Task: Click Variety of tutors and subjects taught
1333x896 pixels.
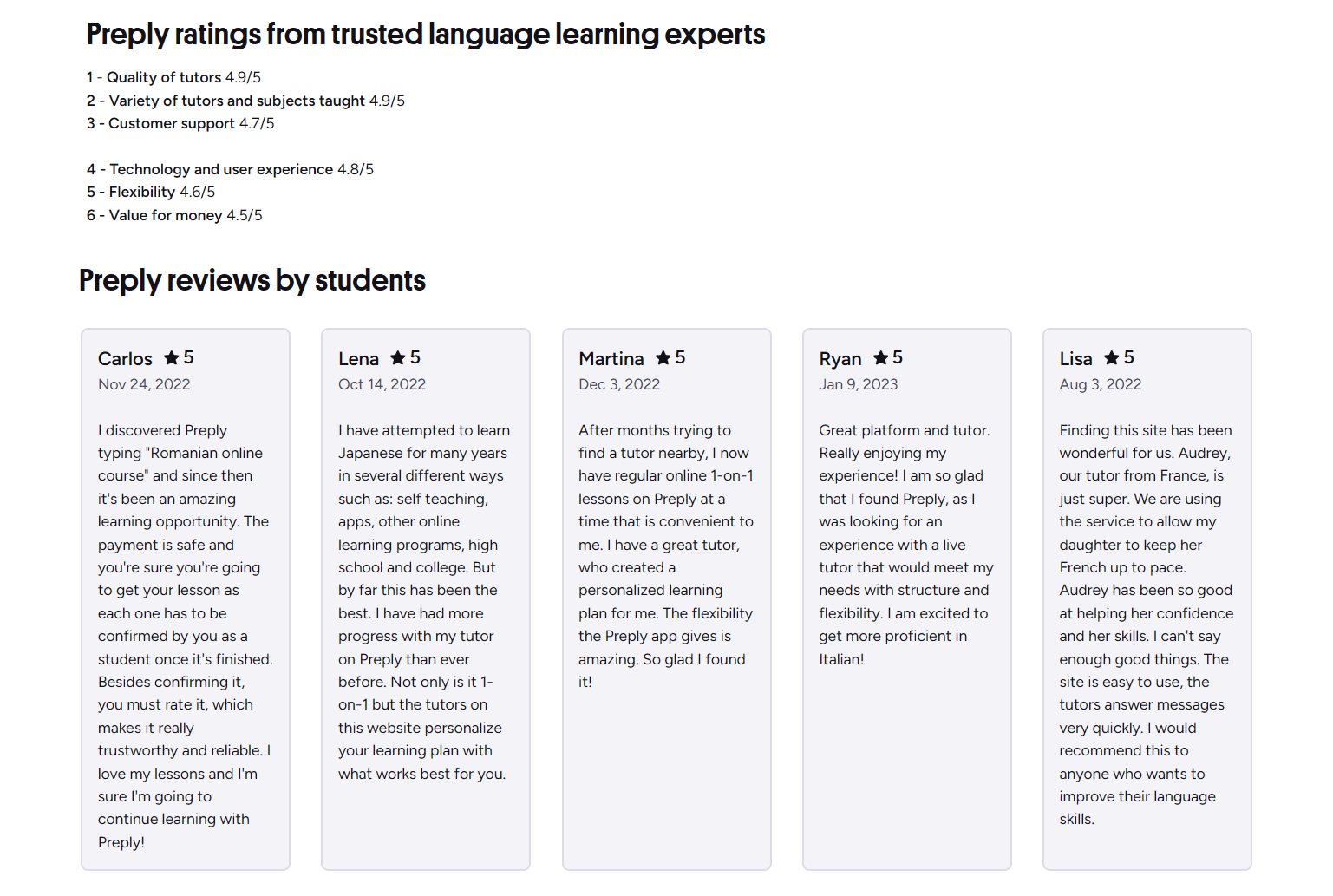Action: [245, 101]
